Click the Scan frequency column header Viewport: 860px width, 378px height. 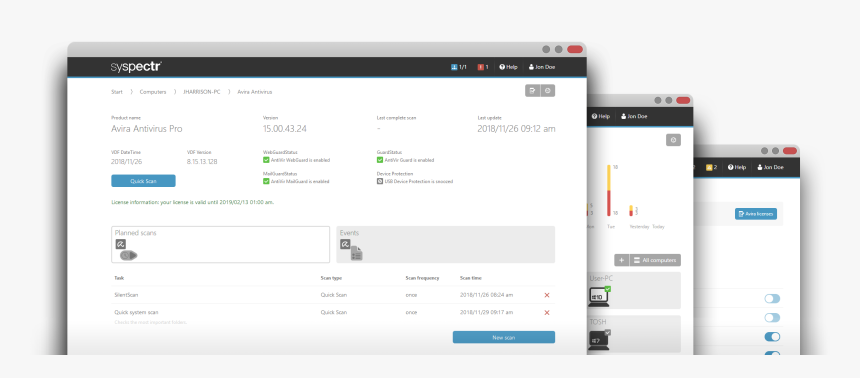click(422, 278)
